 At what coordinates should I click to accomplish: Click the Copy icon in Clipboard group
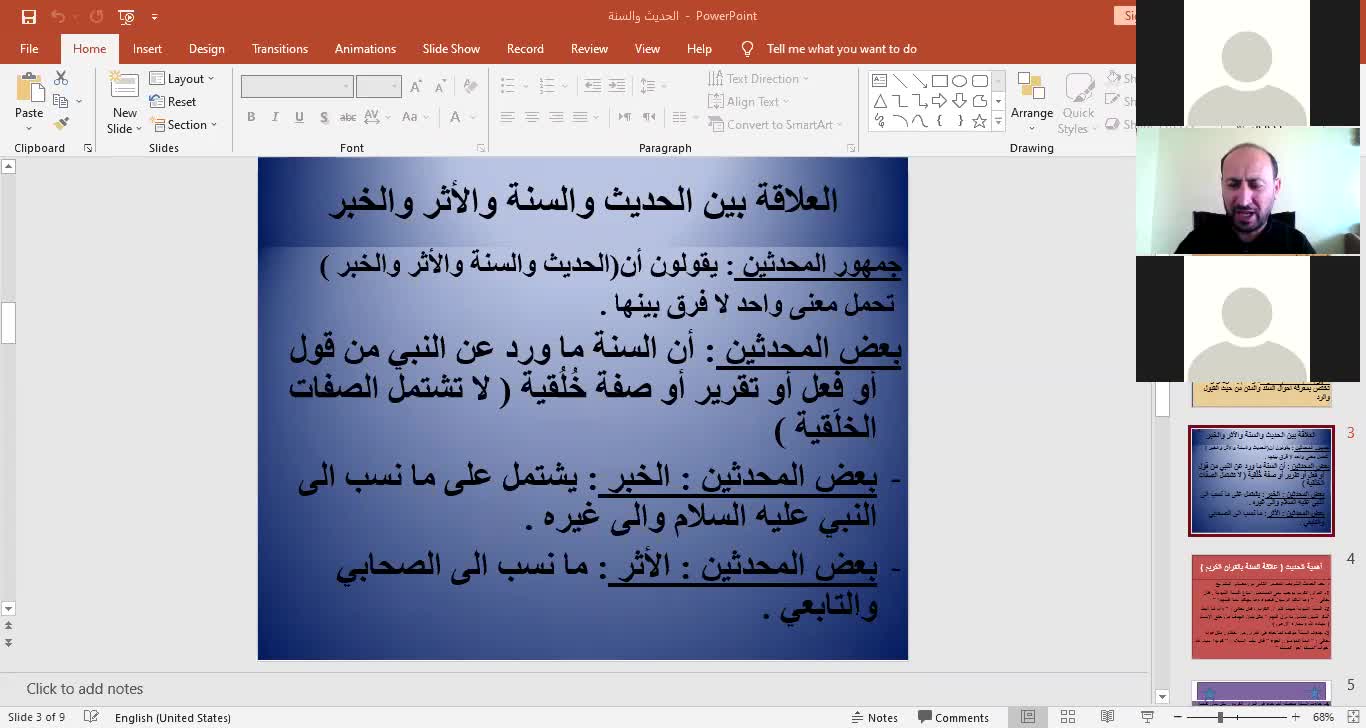pos(61,101)
